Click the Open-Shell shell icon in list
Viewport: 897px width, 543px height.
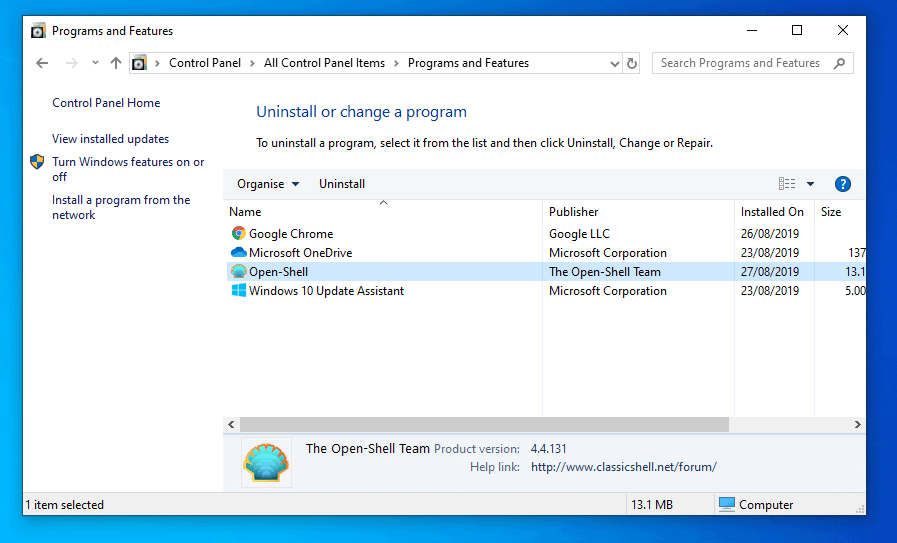(x=238, y=272)
